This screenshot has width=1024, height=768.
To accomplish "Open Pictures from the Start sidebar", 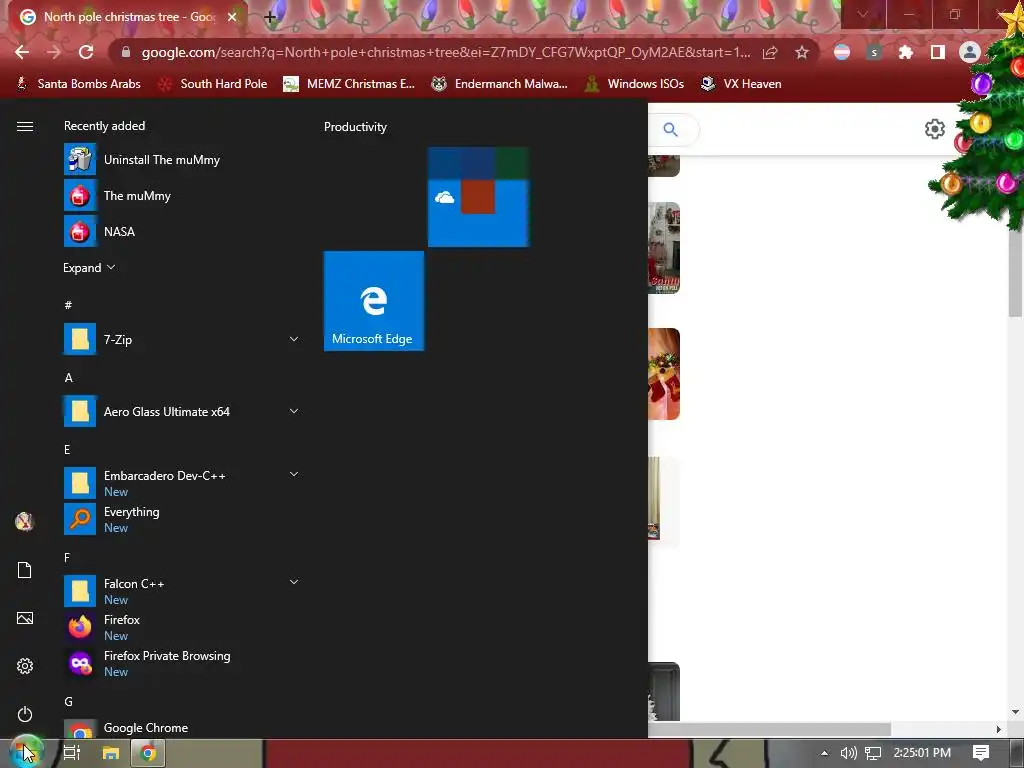I will point(24,618).
